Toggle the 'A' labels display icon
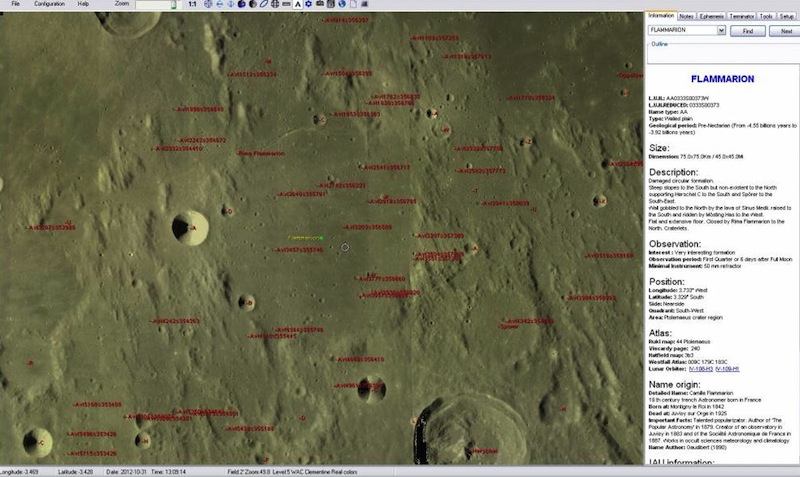Image resolution: width=800 pixels, height=477 pixels. coord(297,4)
